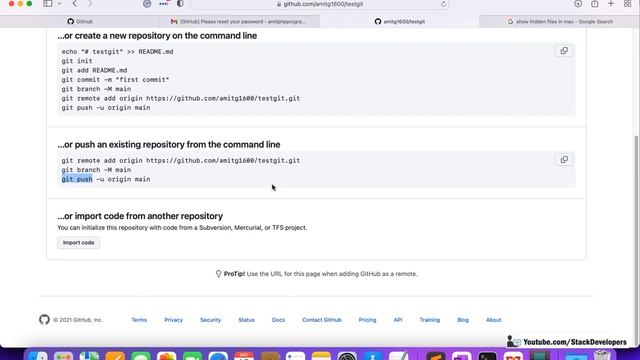
Task: Open the Blog footer link
Action: (463, 320)
